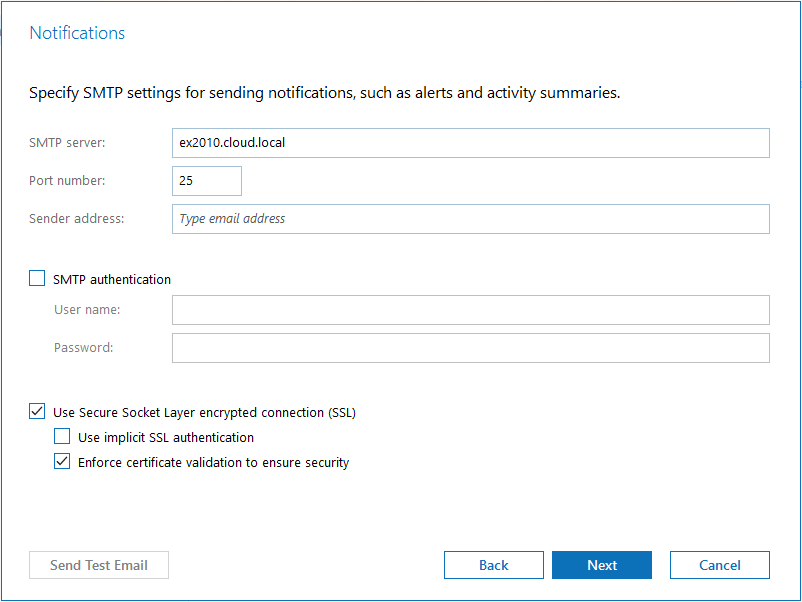This screenshot has height=602, width=802.
Task: Click the 'Port number:' label
Action: (67, 181)
